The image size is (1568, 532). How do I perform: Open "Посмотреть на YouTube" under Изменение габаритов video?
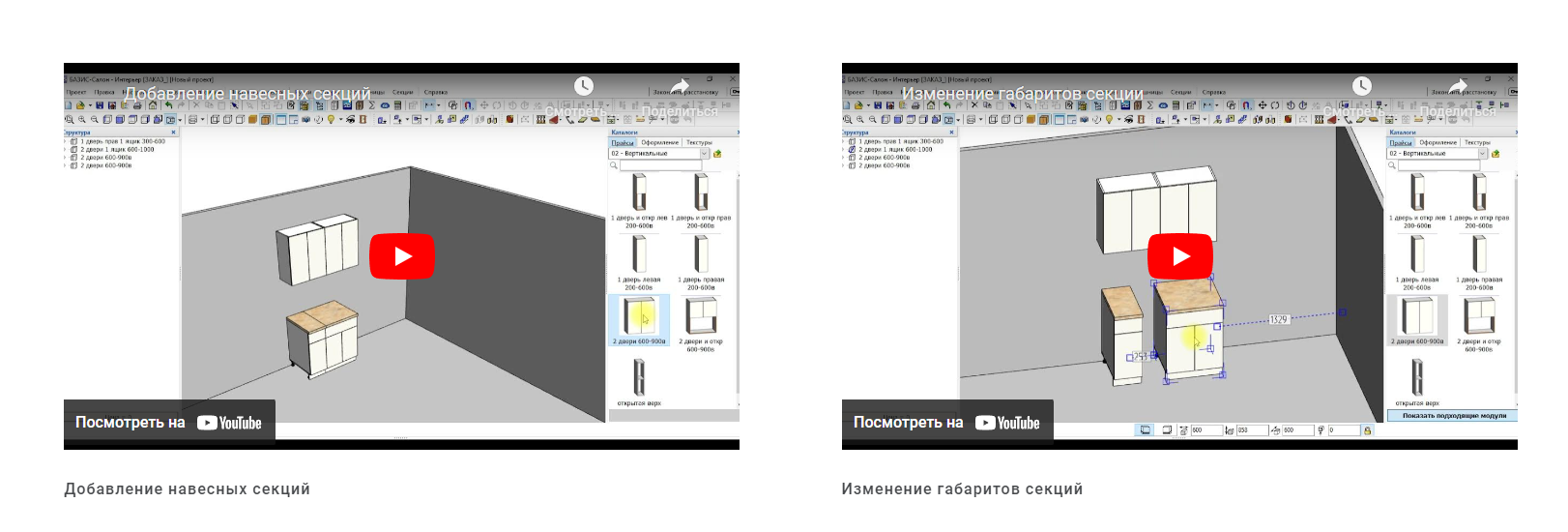pos(947,423)
